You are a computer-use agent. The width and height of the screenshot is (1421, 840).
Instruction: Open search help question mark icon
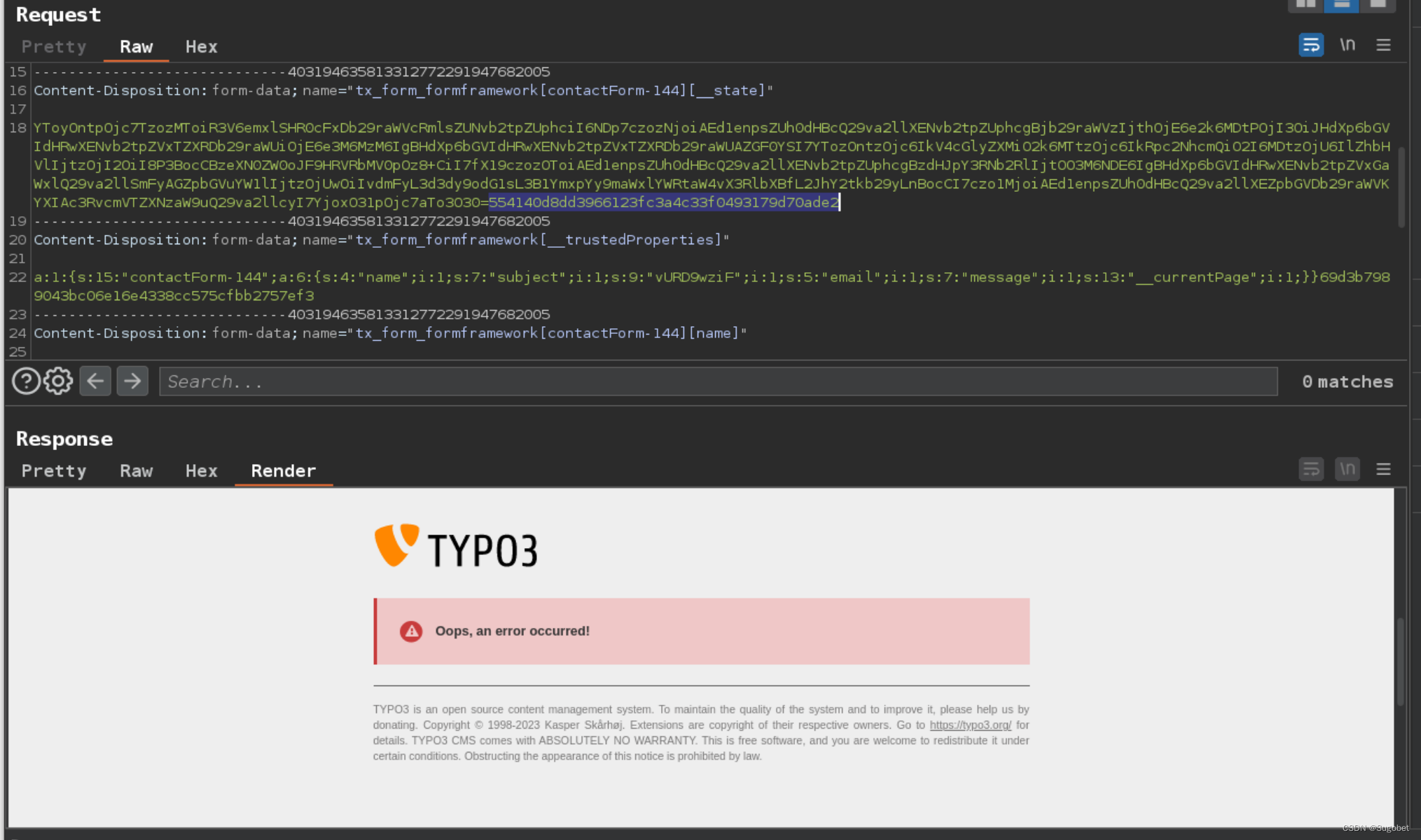point(26,381)
